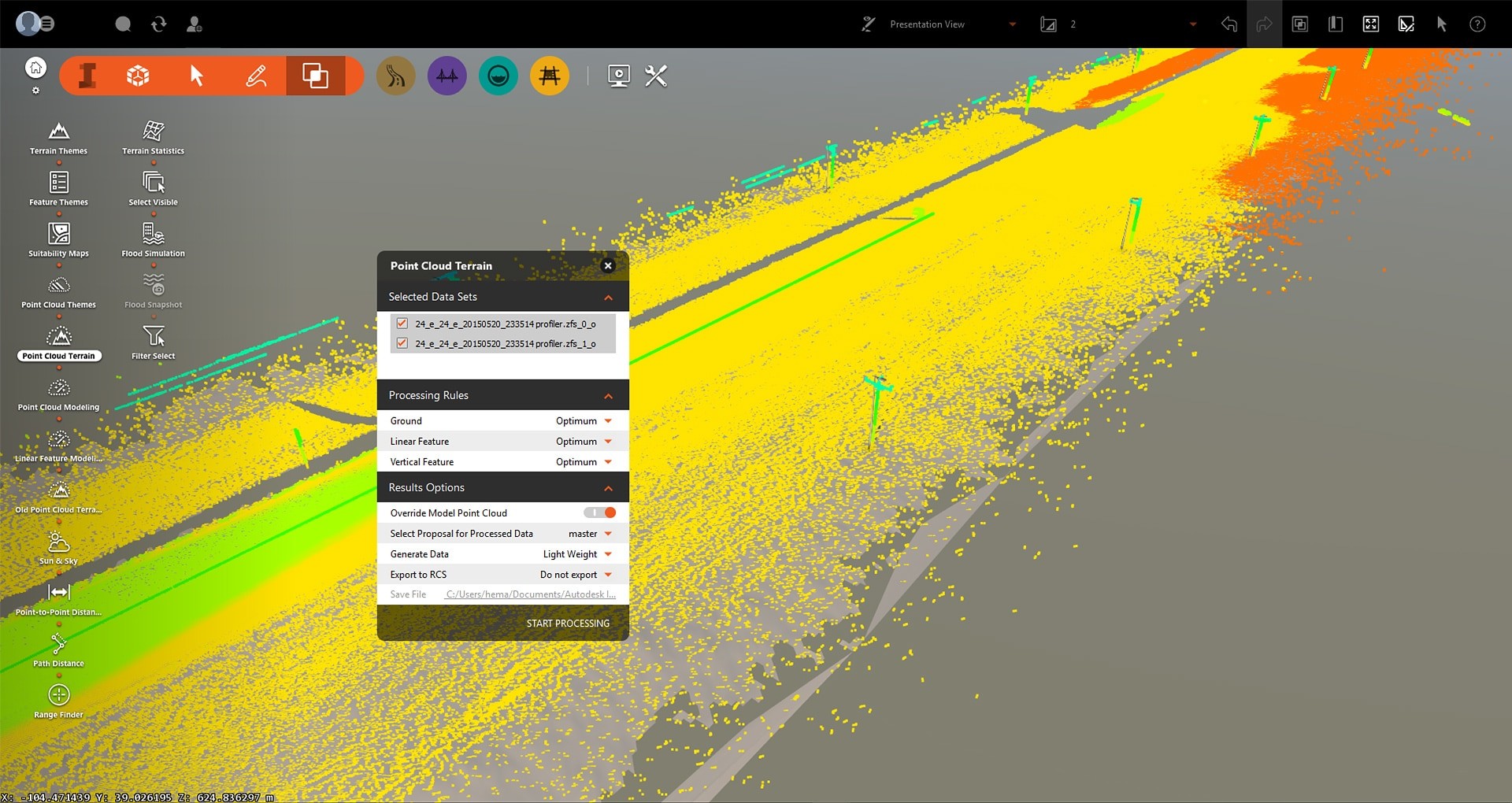Open the Terrain Themes tool
Screen dimensions: 1512x803
58,138
